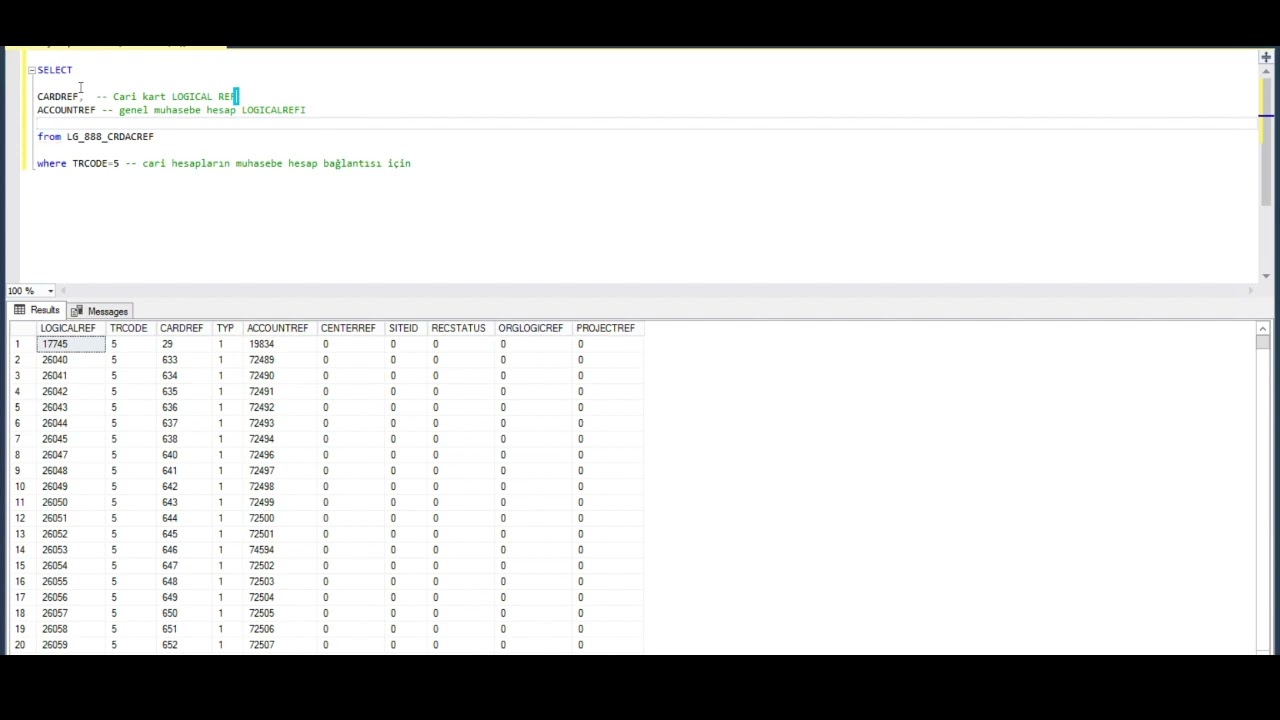Open the 100 % zoom dropdown

pos(50,291)
